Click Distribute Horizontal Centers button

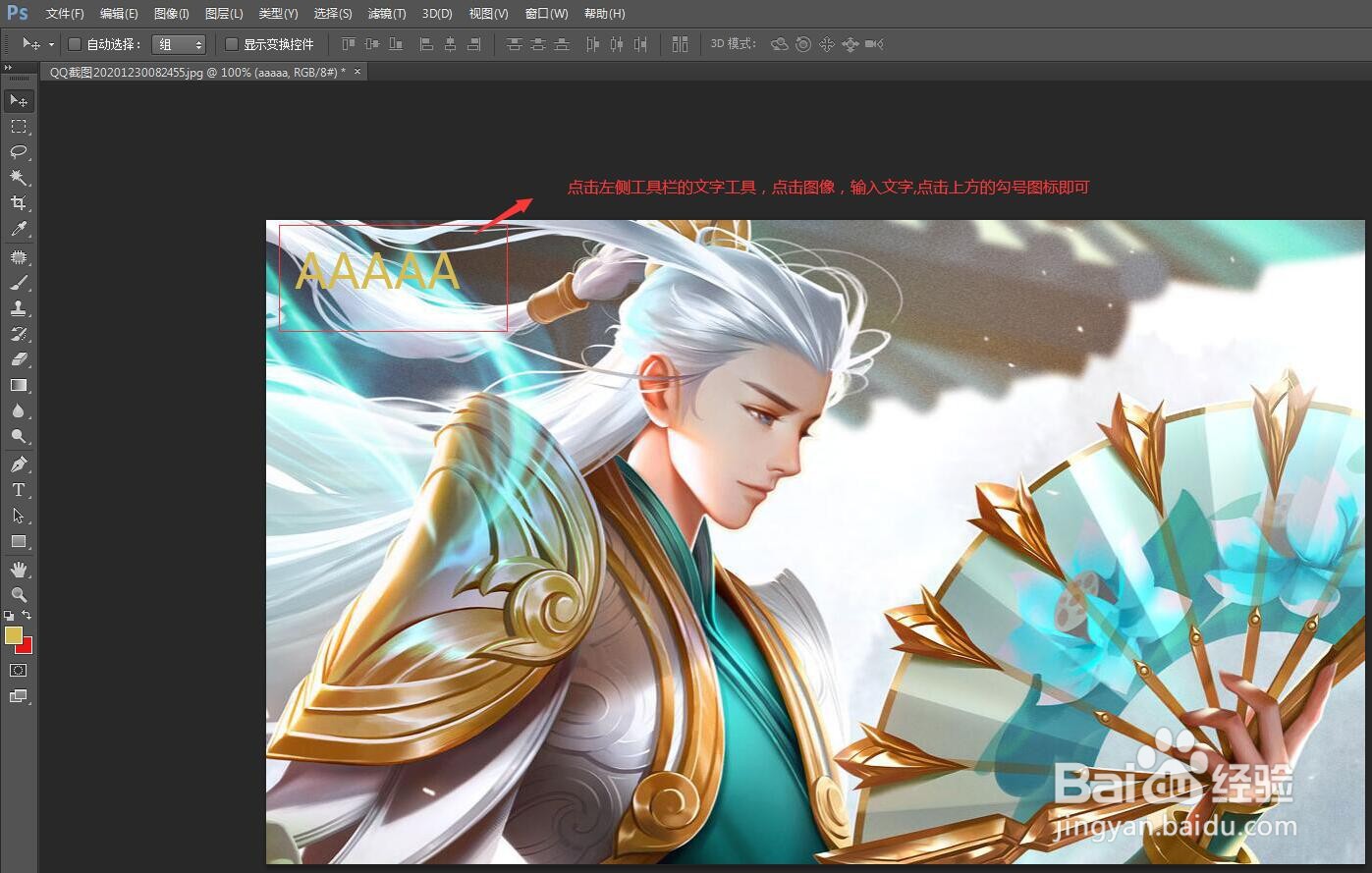[x=616, y=44]
